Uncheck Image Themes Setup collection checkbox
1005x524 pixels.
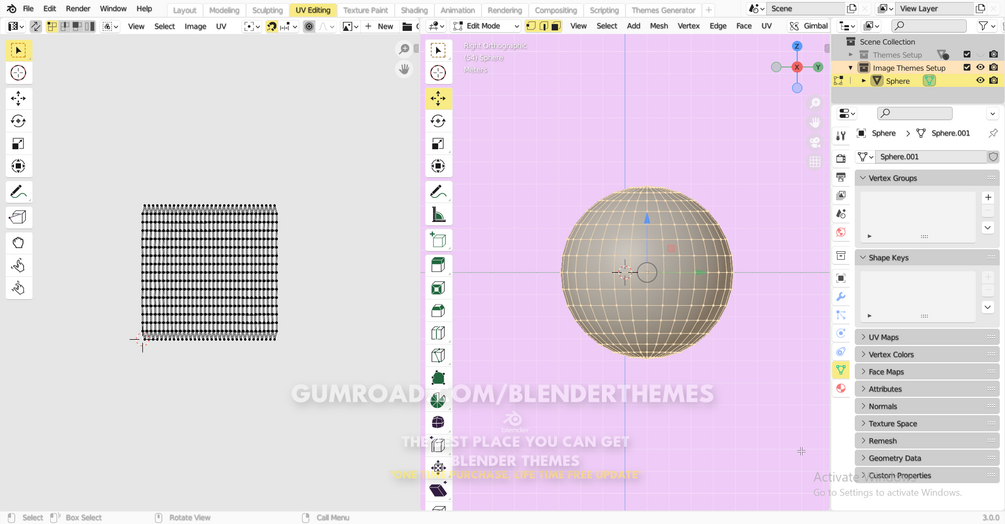click(967, 67)
